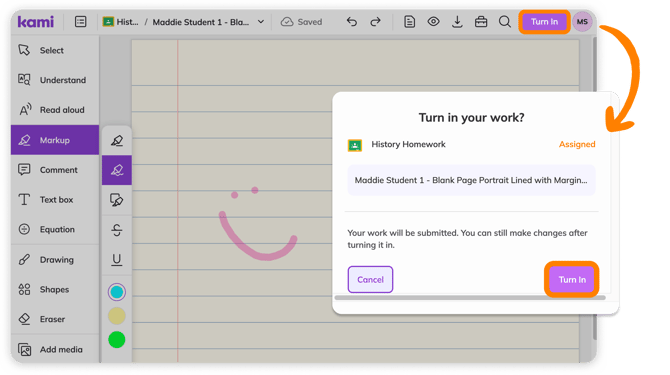Open the MS profile avatar
The height and width of the screenshot is (375, 670).
(582, 22)
